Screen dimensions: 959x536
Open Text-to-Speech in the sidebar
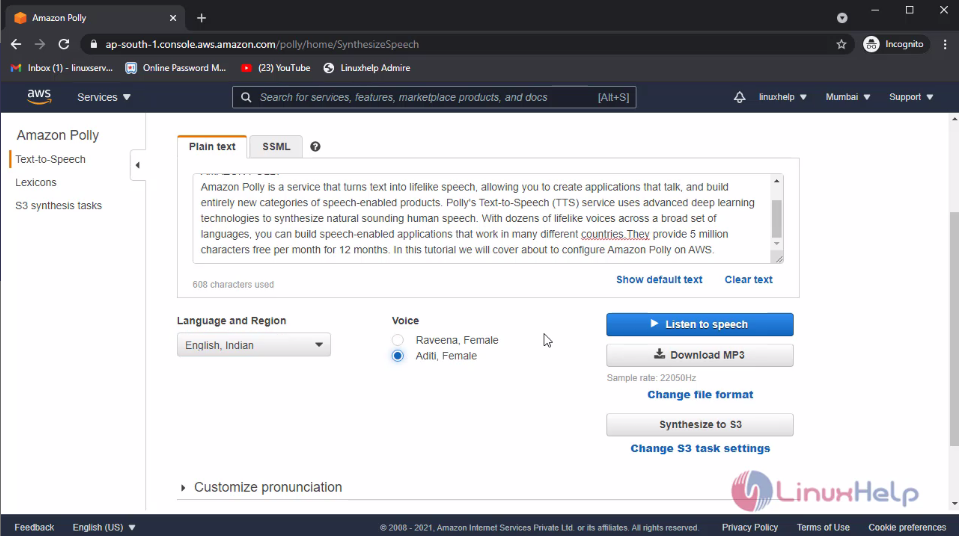coord(50,159)
